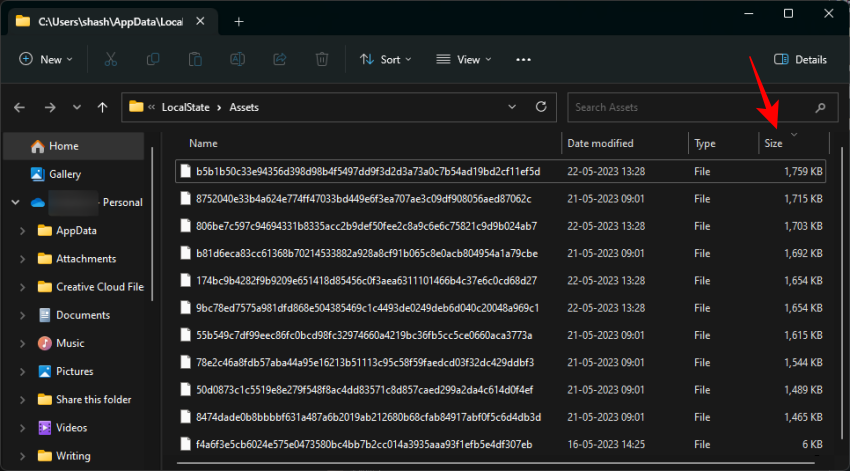Screen dimensions: 850x471
Task: Click the Share icon in toolbar
Action: [280, 60]
